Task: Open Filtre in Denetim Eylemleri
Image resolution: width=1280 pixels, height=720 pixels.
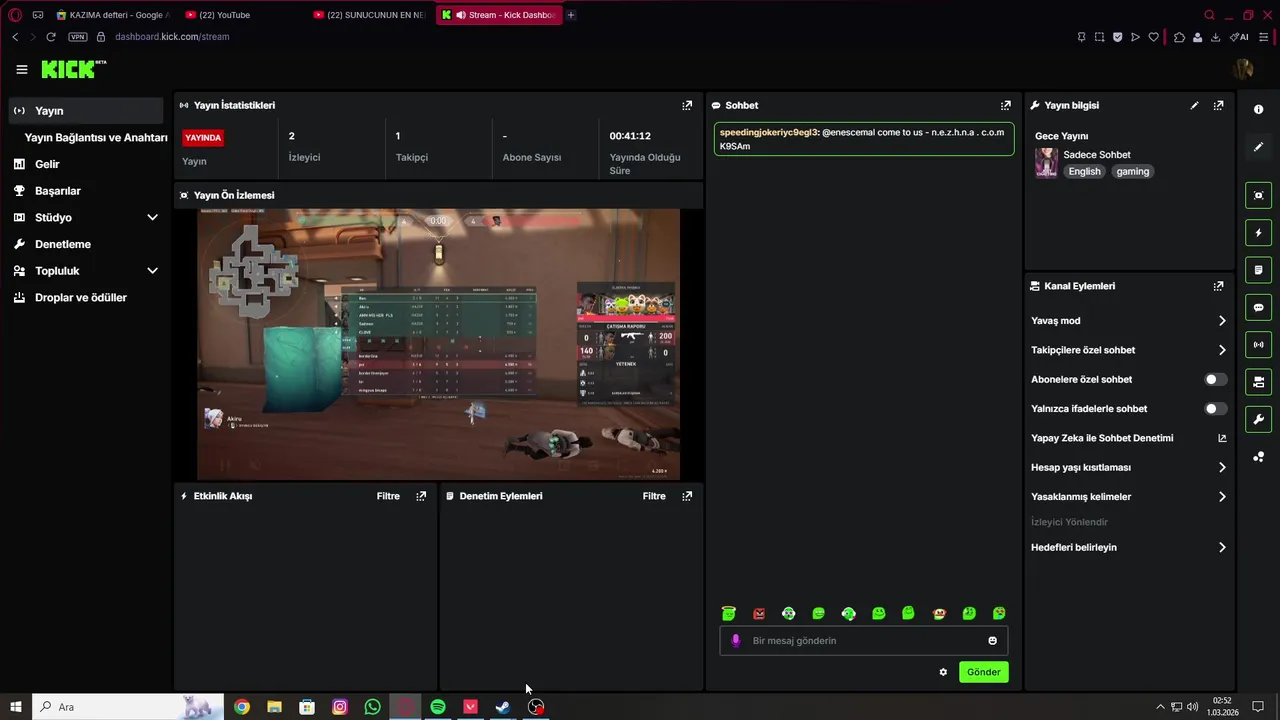Action: (654, 496)
